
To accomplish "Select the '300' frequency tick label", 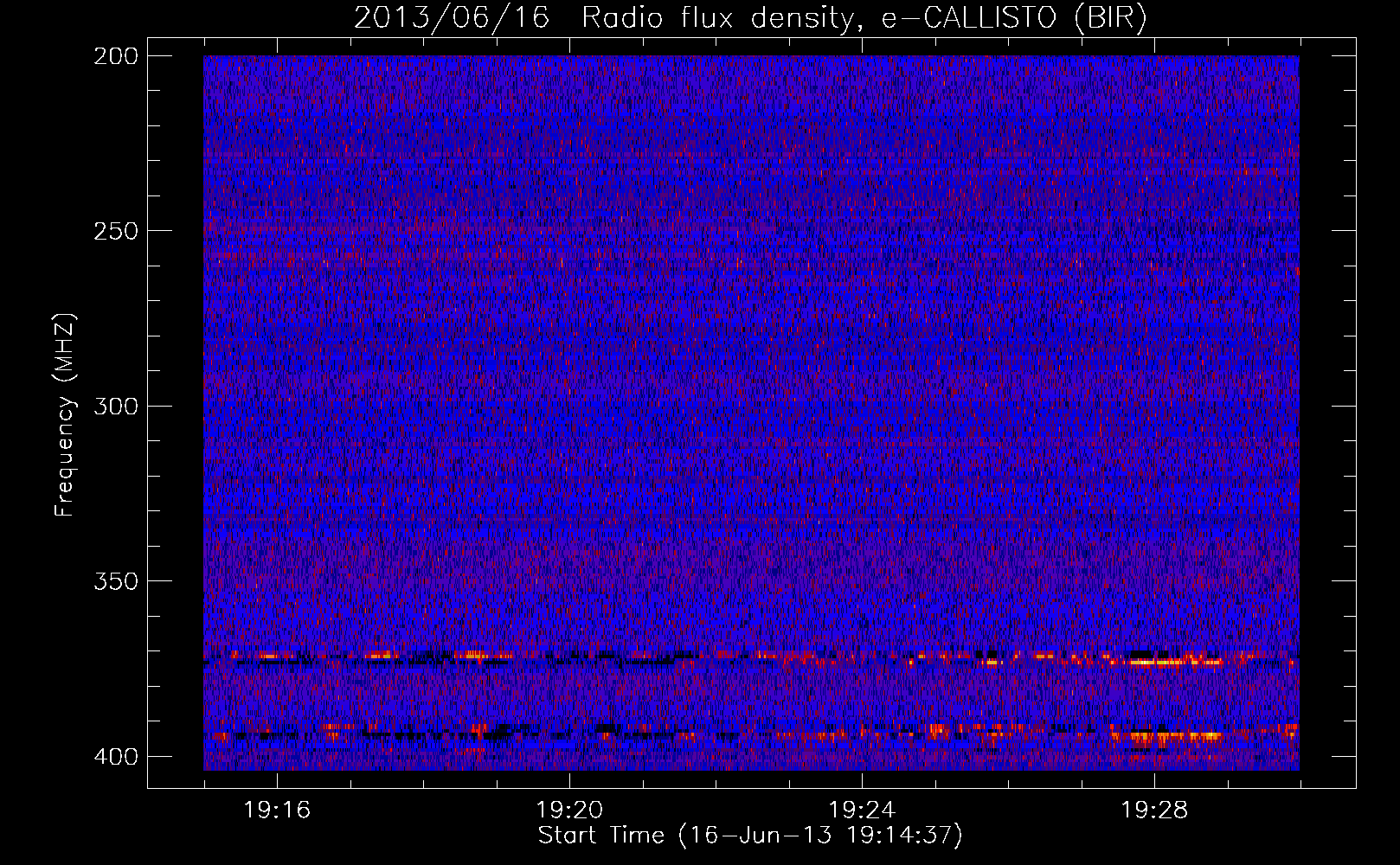I will click(116, 407).
